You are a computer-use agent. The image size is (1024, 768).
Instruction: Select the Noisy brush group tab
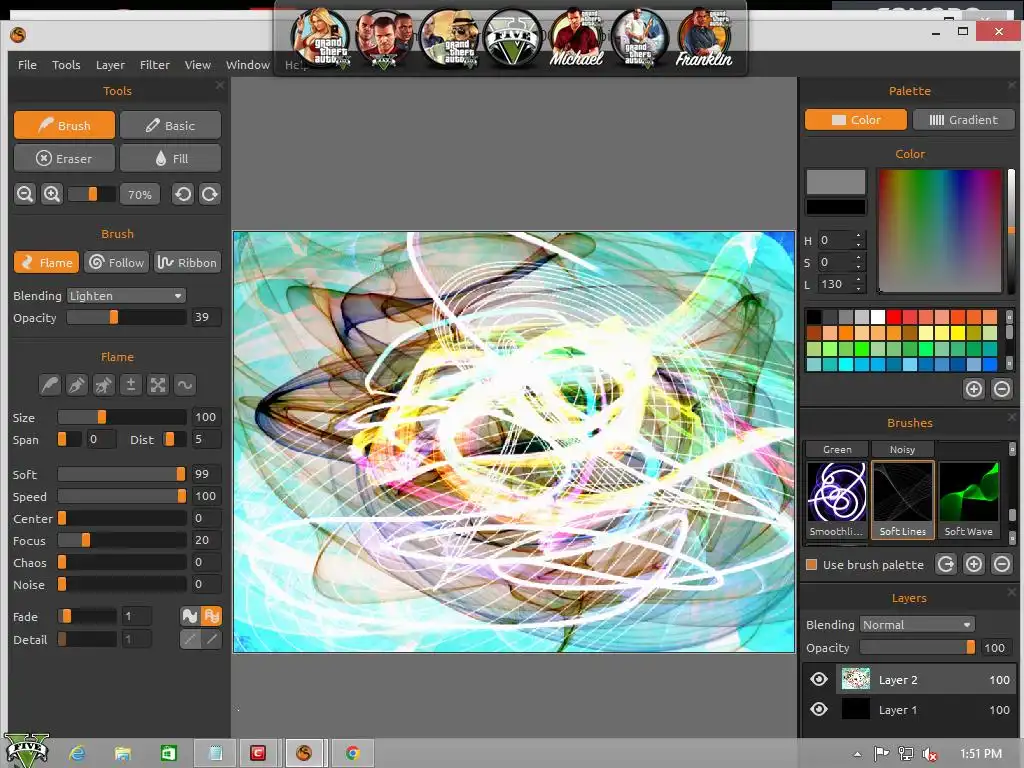click(903, 449)
